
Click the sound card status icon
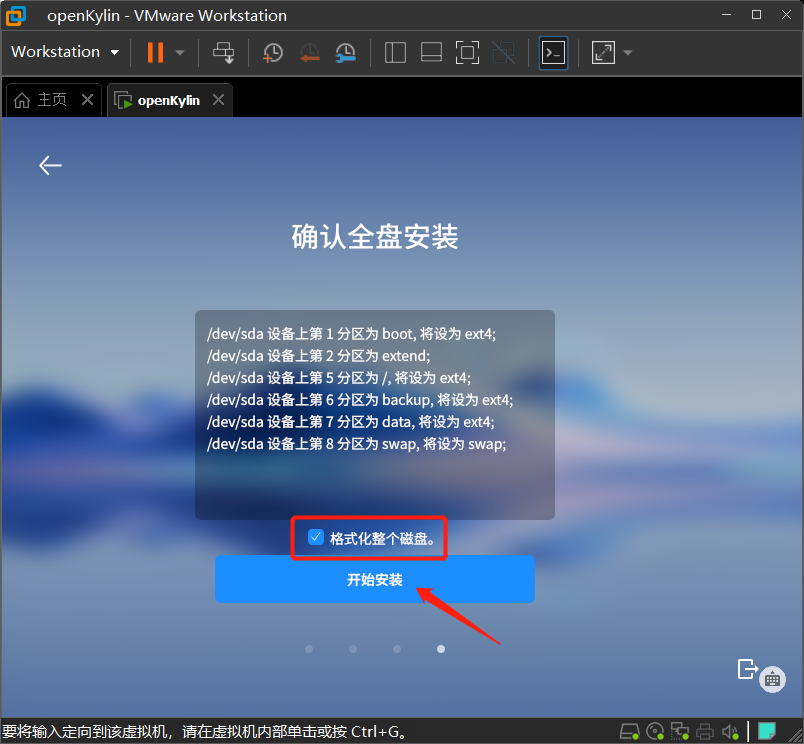pos(730,731)
